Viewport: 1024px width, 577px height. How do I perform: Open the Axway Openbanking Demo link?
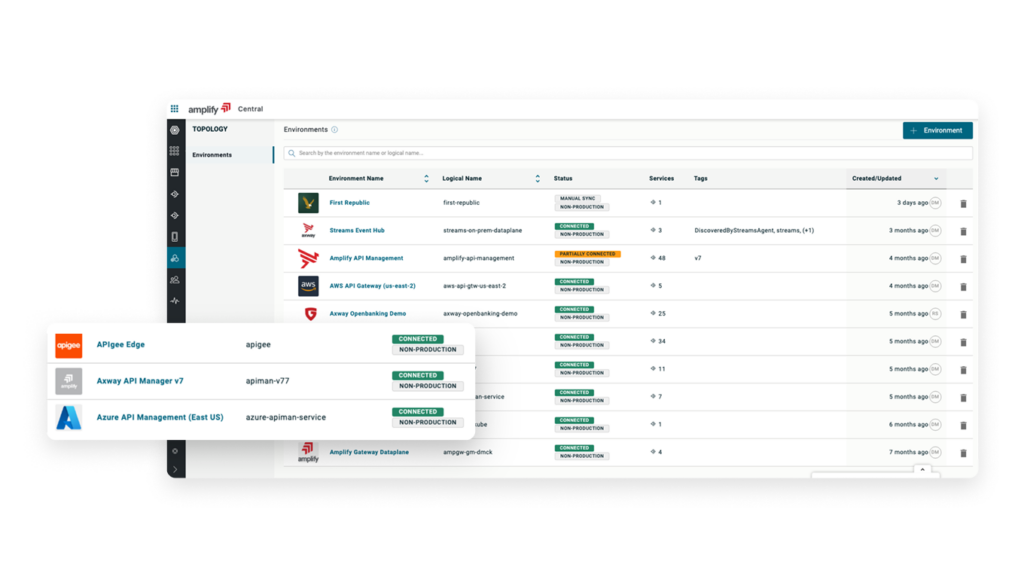(368, 314)
